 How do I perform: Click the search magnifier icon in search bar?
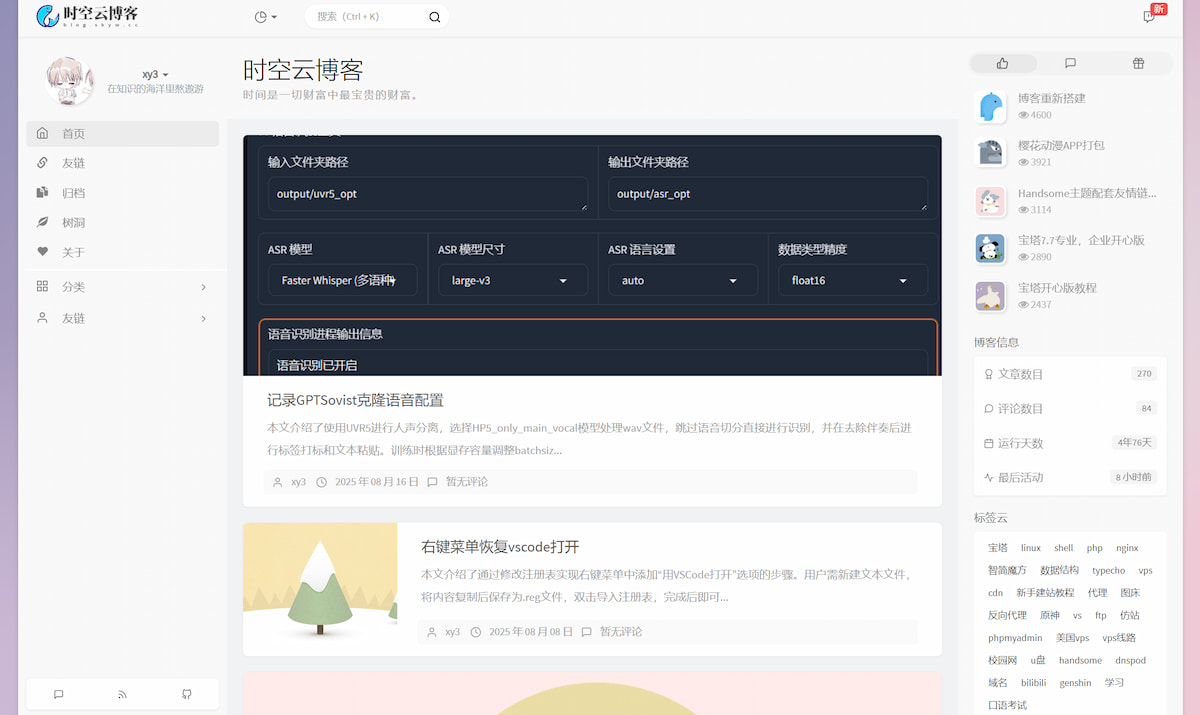click(434, 17)
